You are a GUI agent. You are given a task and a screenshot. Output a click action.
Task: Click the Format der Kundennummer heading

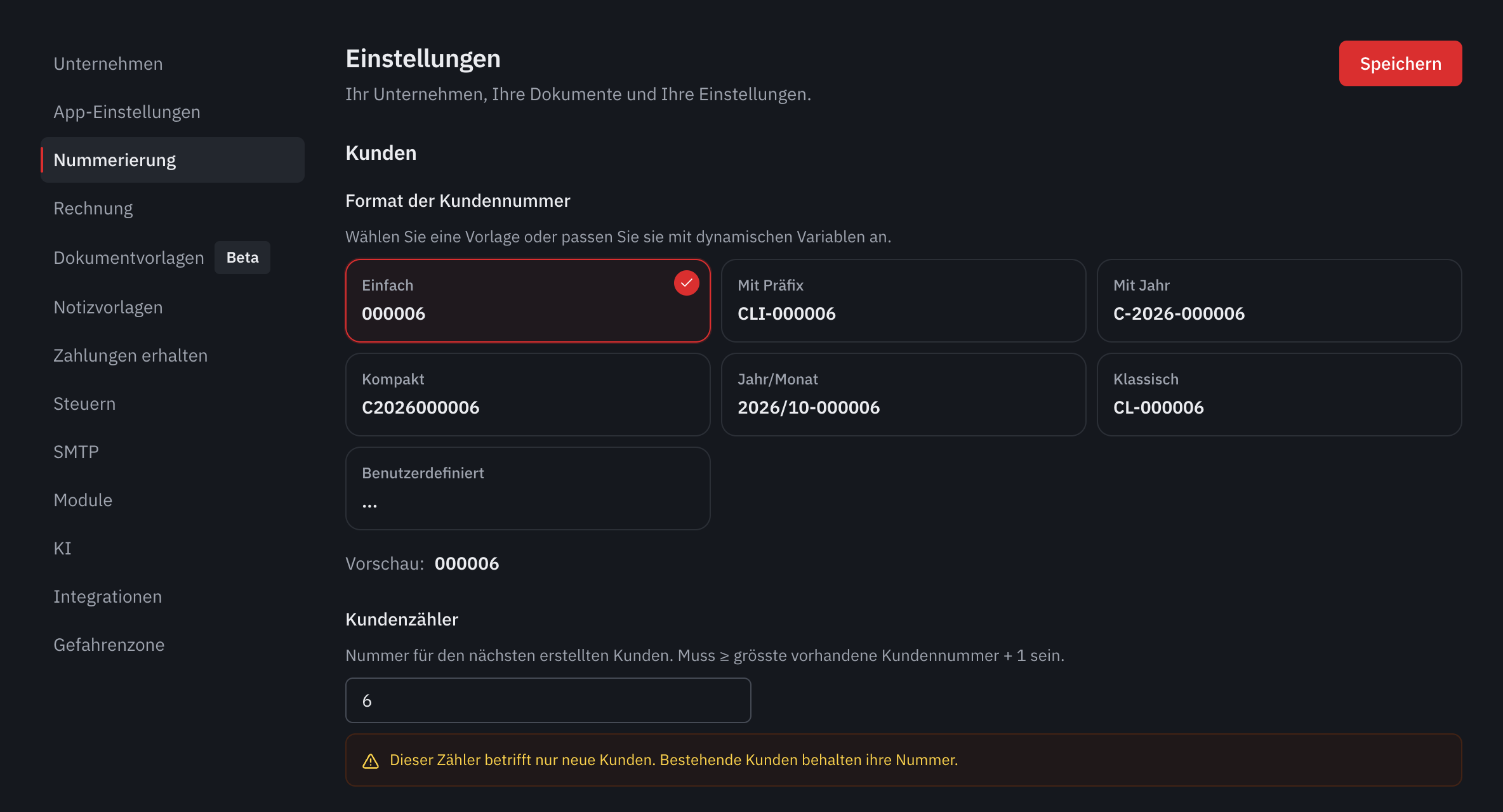(x=458, y=200)
